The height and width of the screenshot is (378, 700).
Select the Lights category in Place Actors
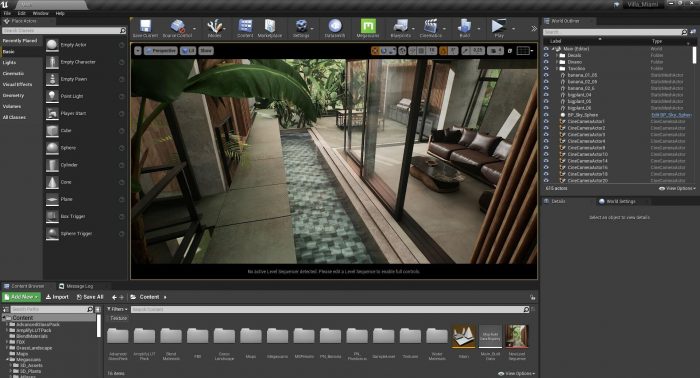pyautogui.click(x=9, y=62)
